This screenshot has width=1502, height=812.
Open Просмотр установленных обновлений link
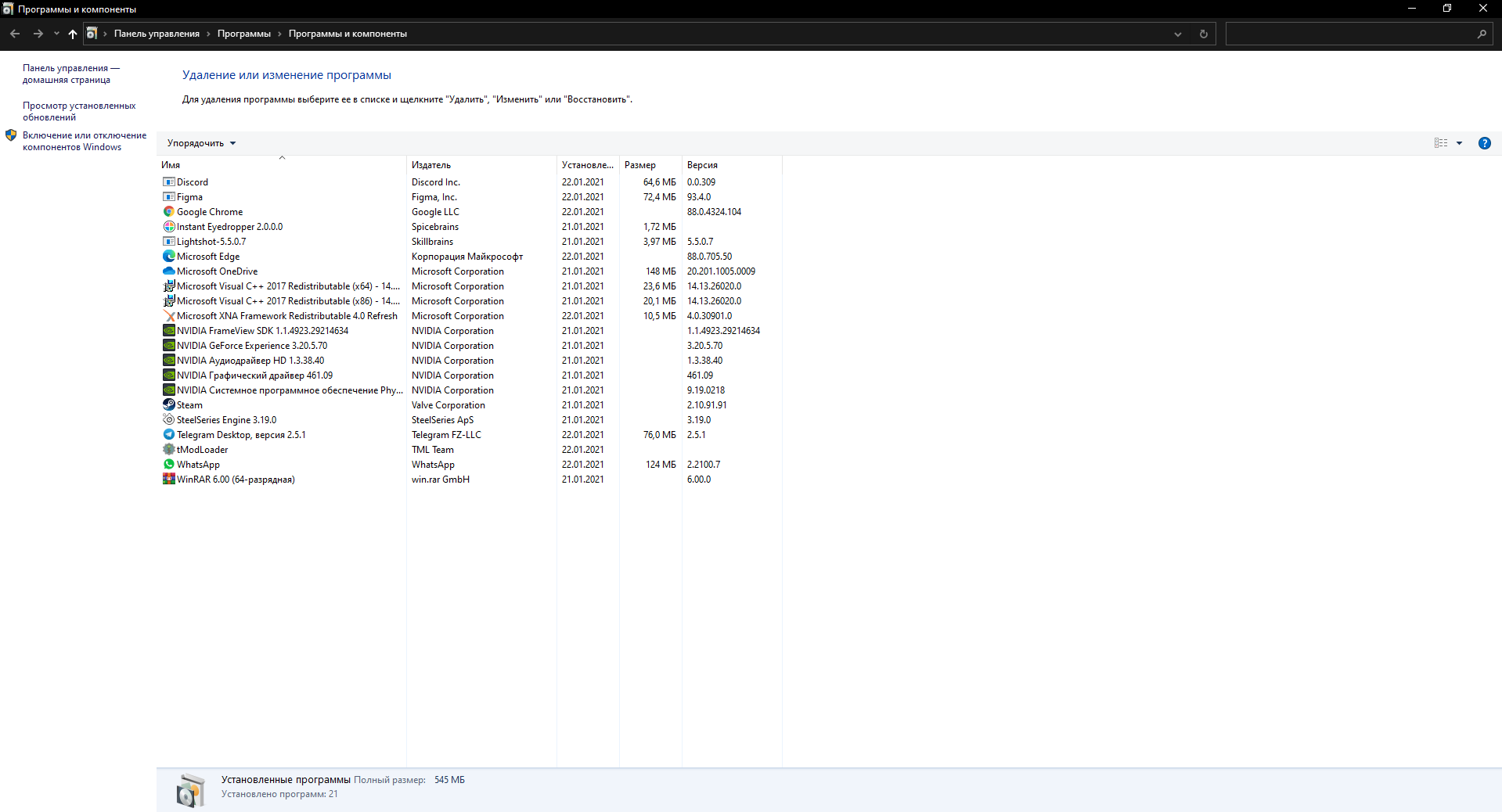tap(79, 111)
